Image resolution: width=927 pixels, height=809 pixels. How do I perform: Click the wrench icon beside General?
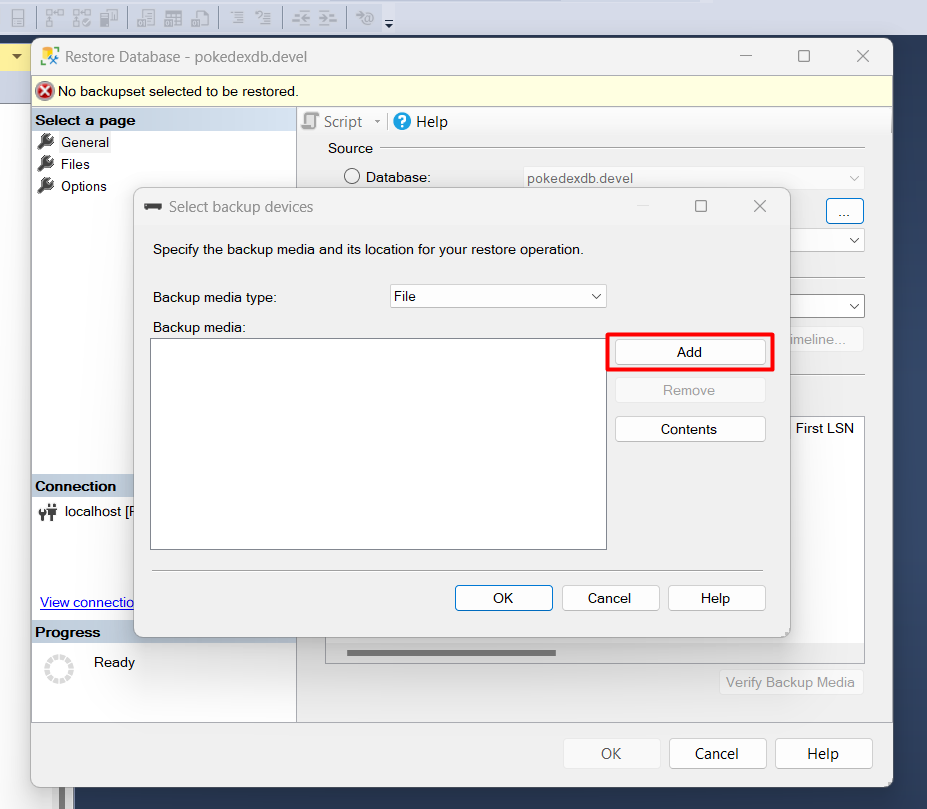click(46, 142)
